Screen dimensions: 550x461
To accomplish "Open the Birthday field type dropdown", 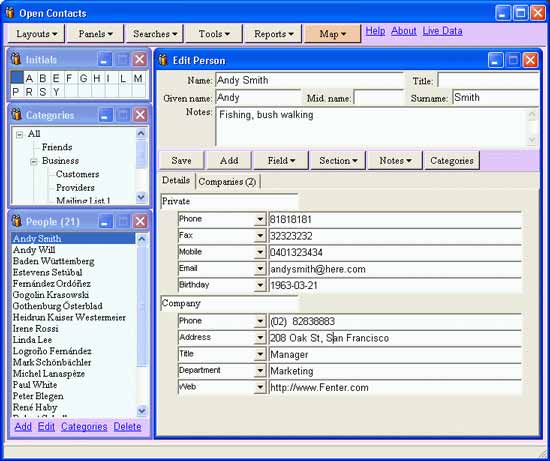I will [260, 285].
